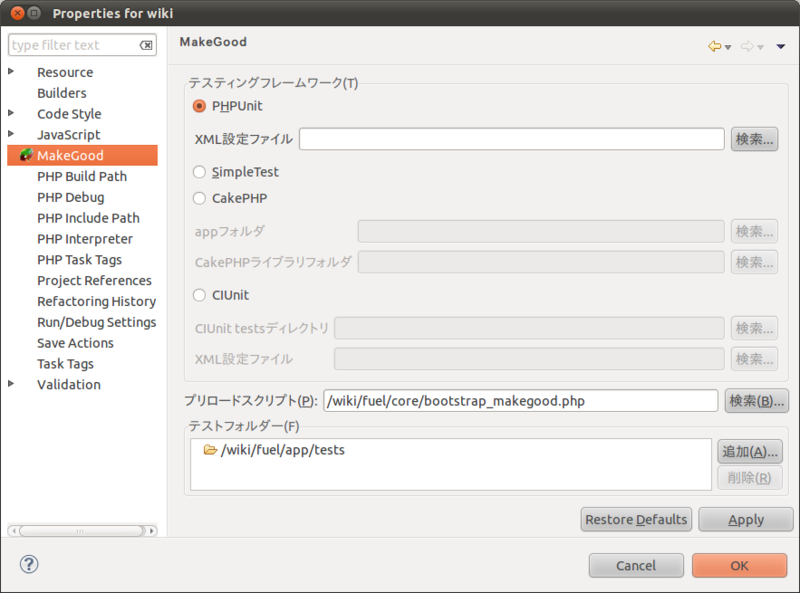Open the Project References page
Image resolution: width=800 pixels, height=593 pixels.
pyautogui.click(x=94, y=281)
